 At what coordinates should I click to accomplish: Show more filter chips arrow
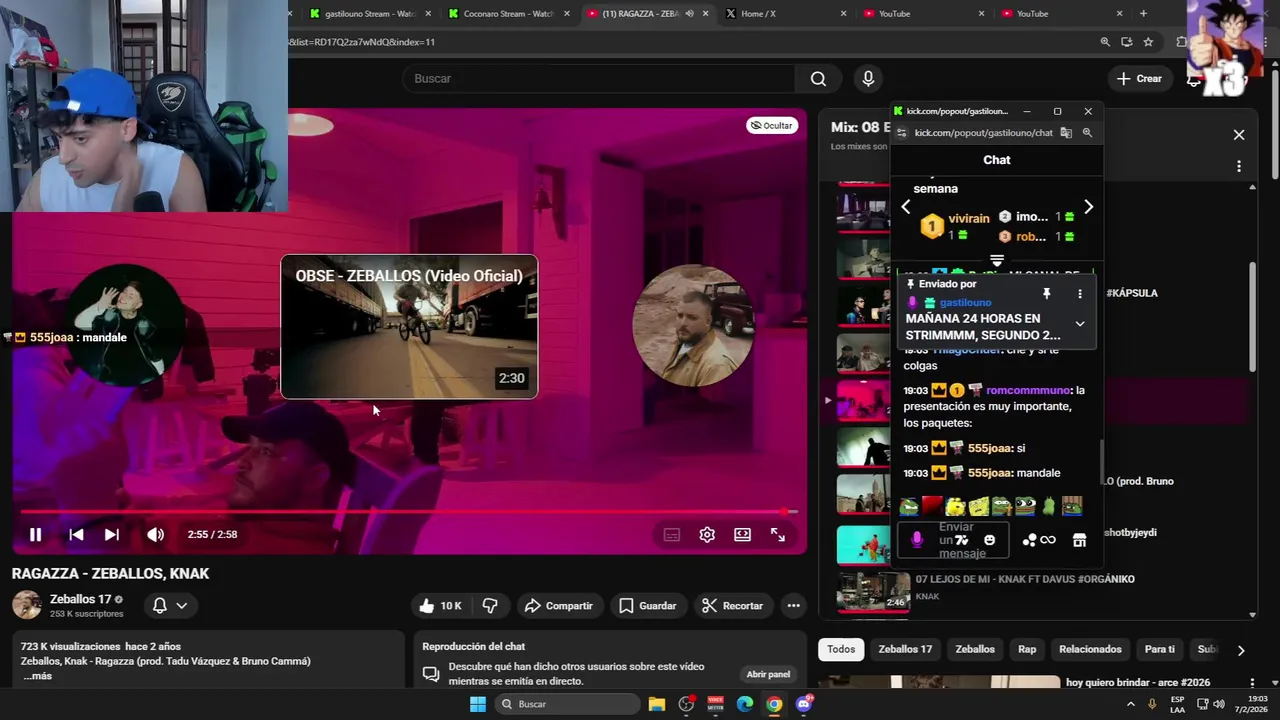[1241, 650]
